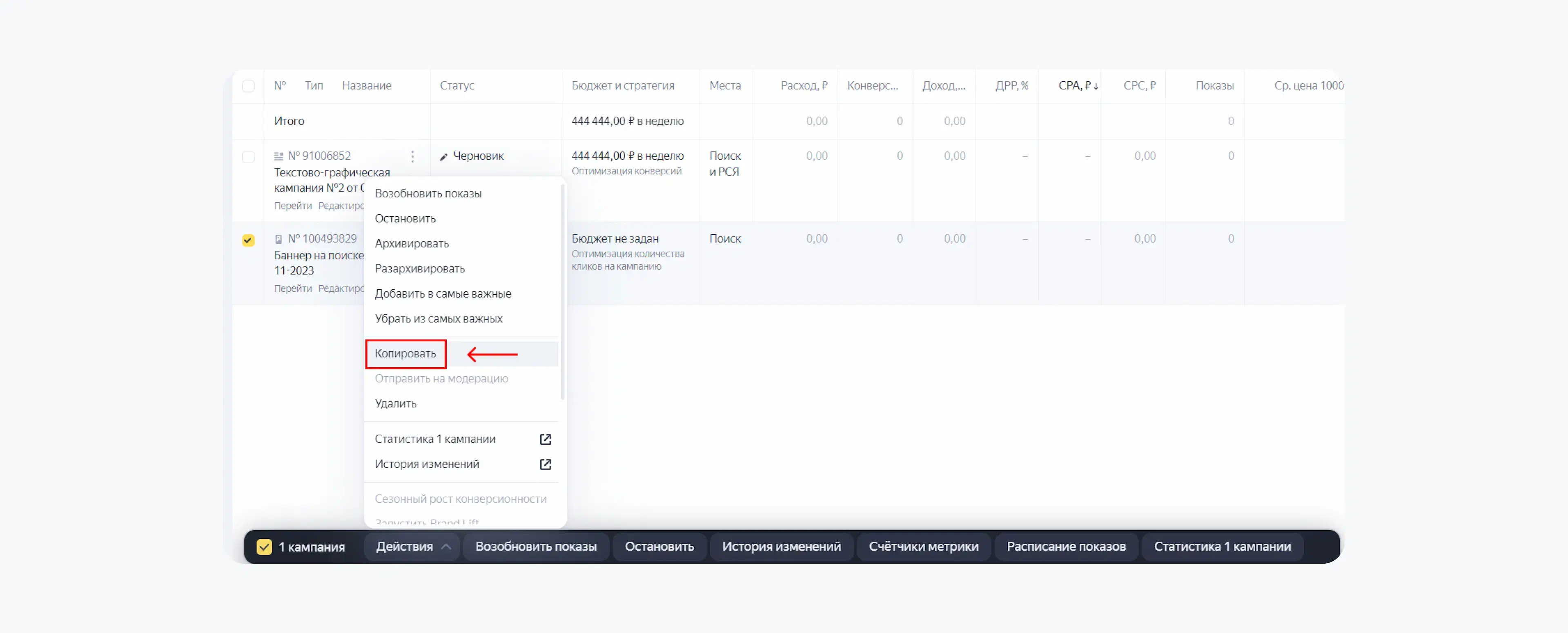Click the Показы column header
1568x633 pixels.
(1214, 86)
